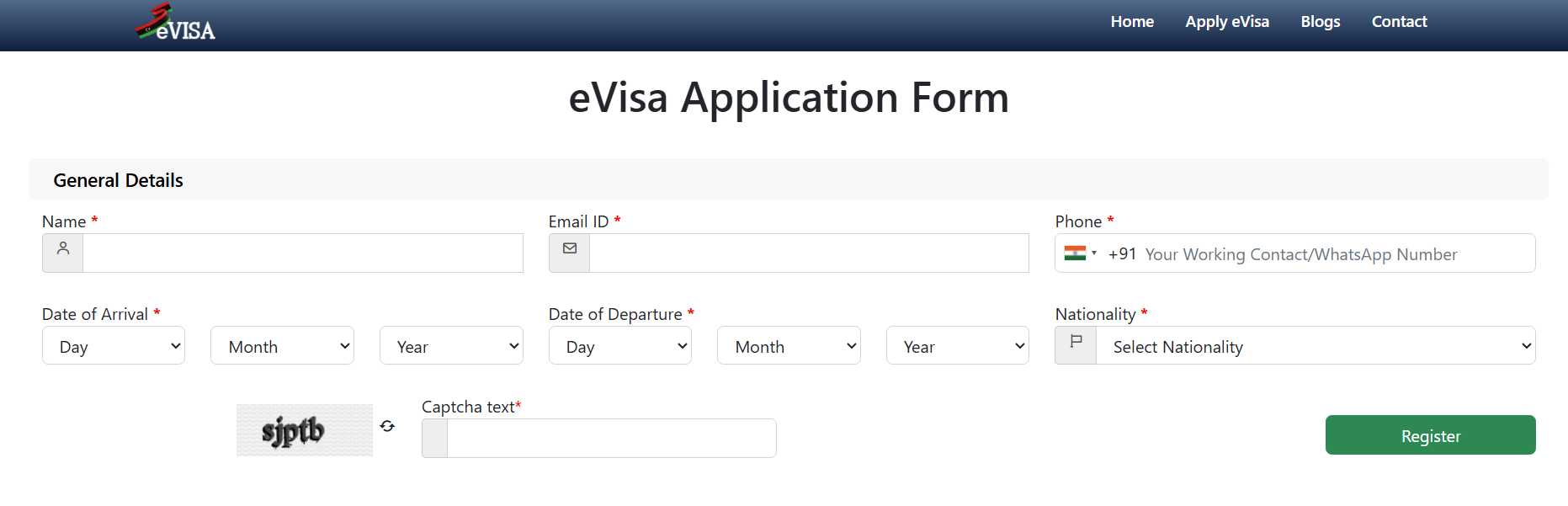
Task: Click the eVISA logo in header
Action: 176,23
